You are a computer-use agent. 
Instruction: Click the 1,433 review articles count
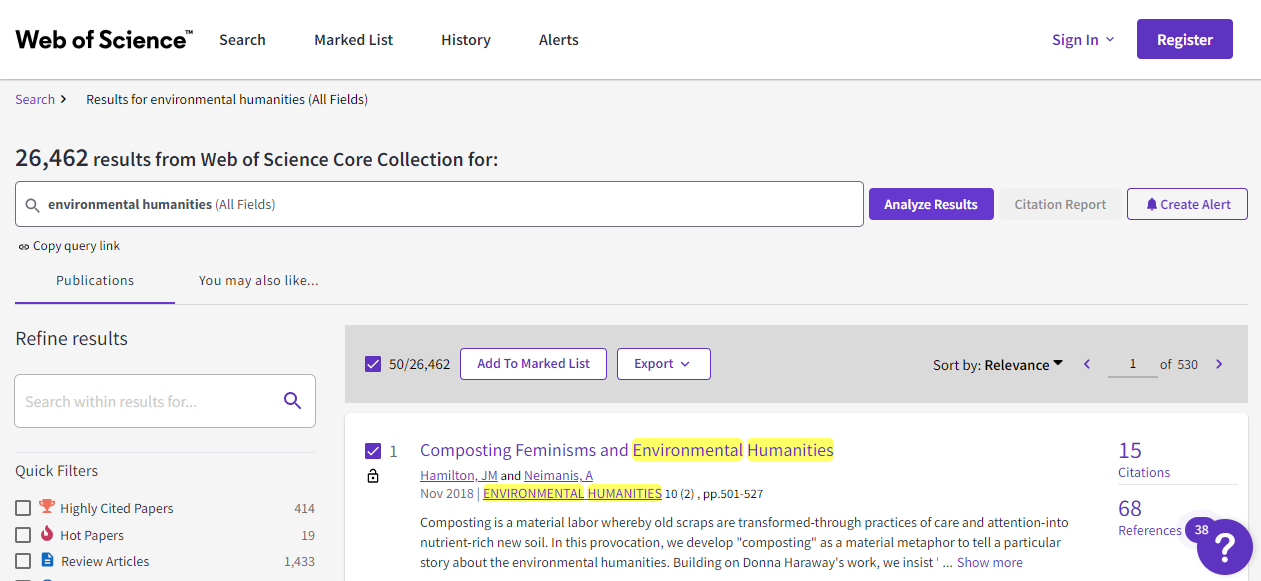pyautogui.click(x=299, y=562)
